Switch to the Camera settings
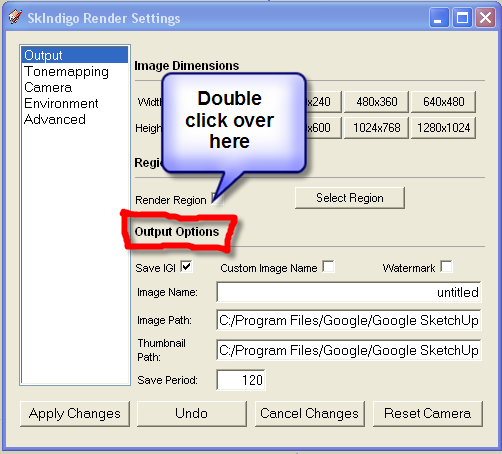 pyautogui.click(x=48, y=88)
